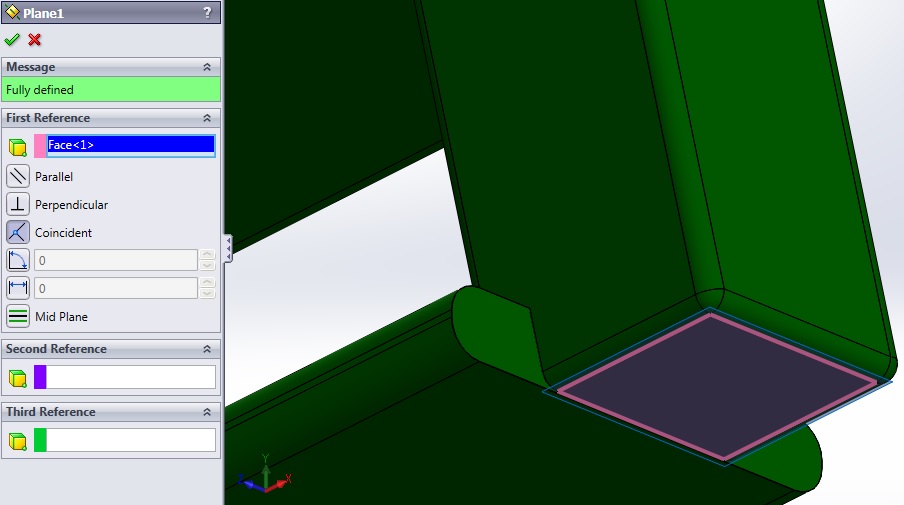Viewport: 904px width, 505px height.
Task: Select the Parallel constraint icon
Action: click(x=18, y=177)
